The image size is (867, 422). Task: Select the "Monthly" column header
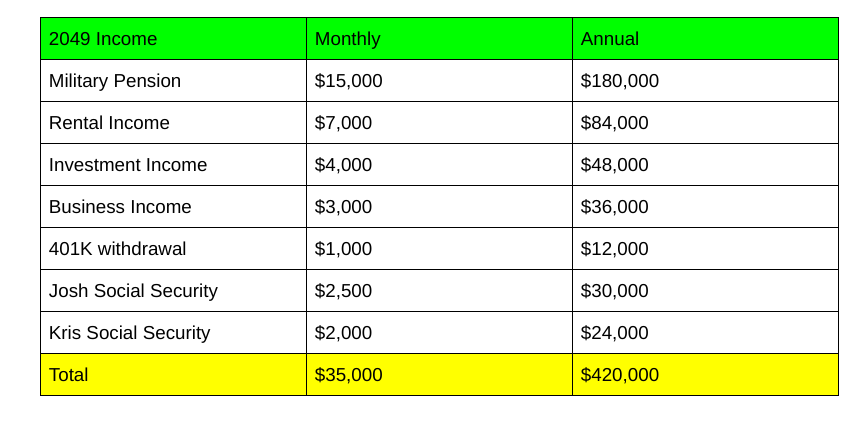pyautogui.click(x=348, y=39)
